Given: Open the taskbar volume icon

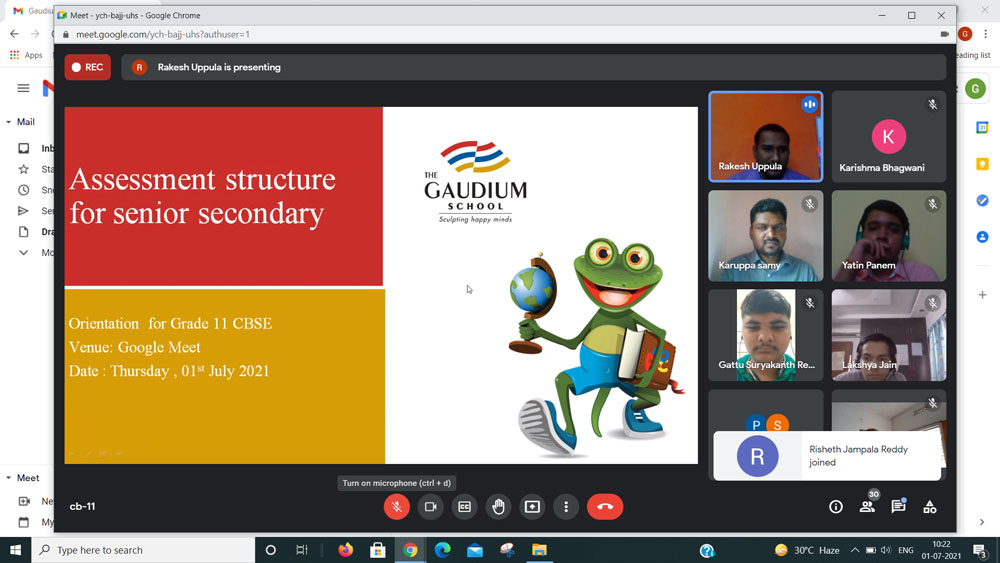Looking at the screenshot, I should point(886,550).
